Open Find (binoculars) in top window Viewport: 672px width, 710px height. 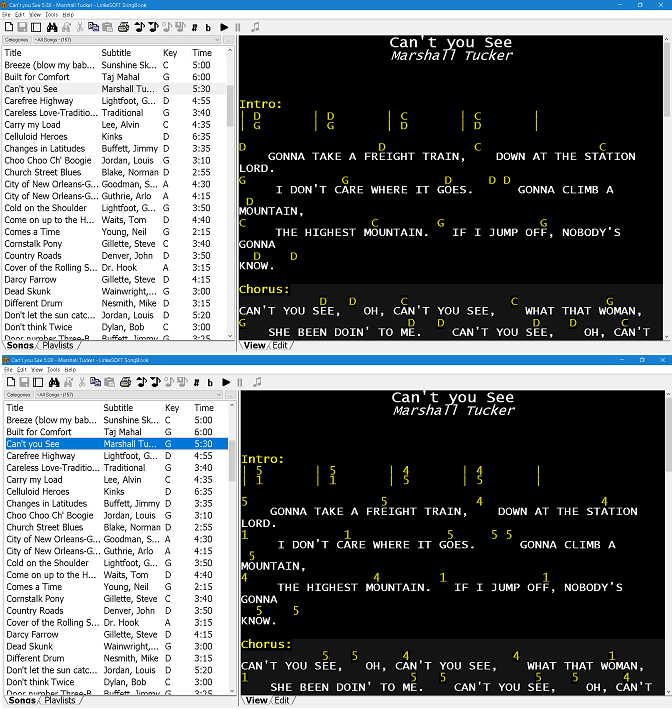(52, 27)
